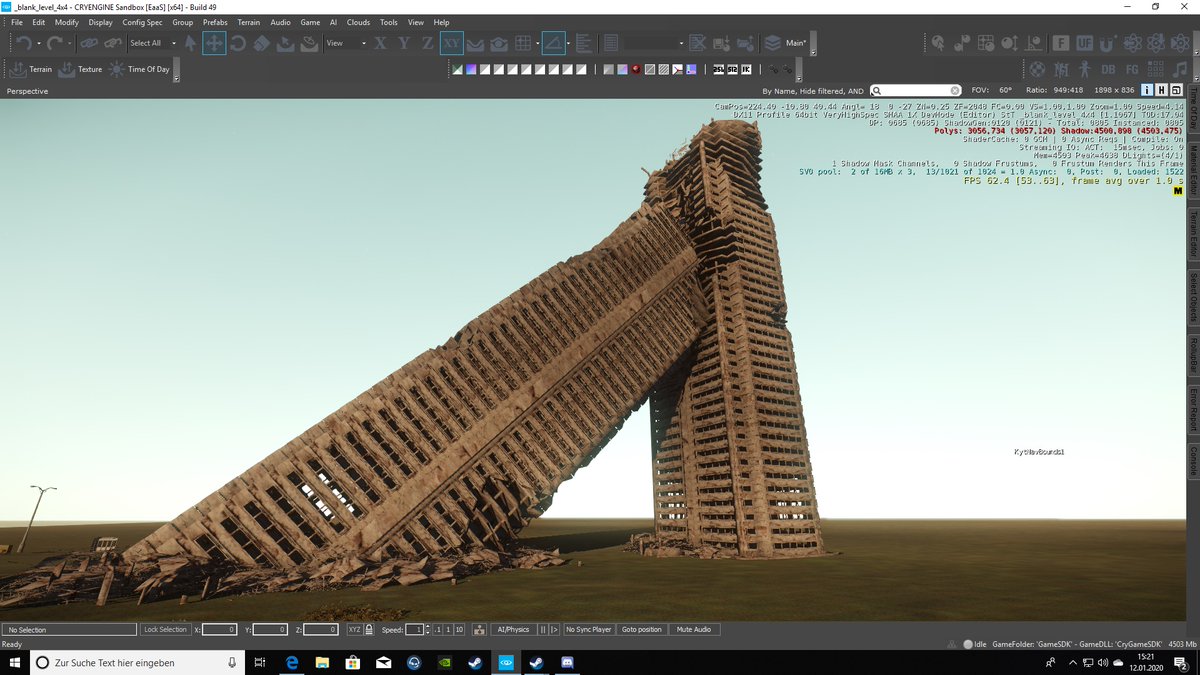Image resolution: width=1200 pixels, height=675 pixels.
Task: Click the Speed value input field
Action: (415, 630)
